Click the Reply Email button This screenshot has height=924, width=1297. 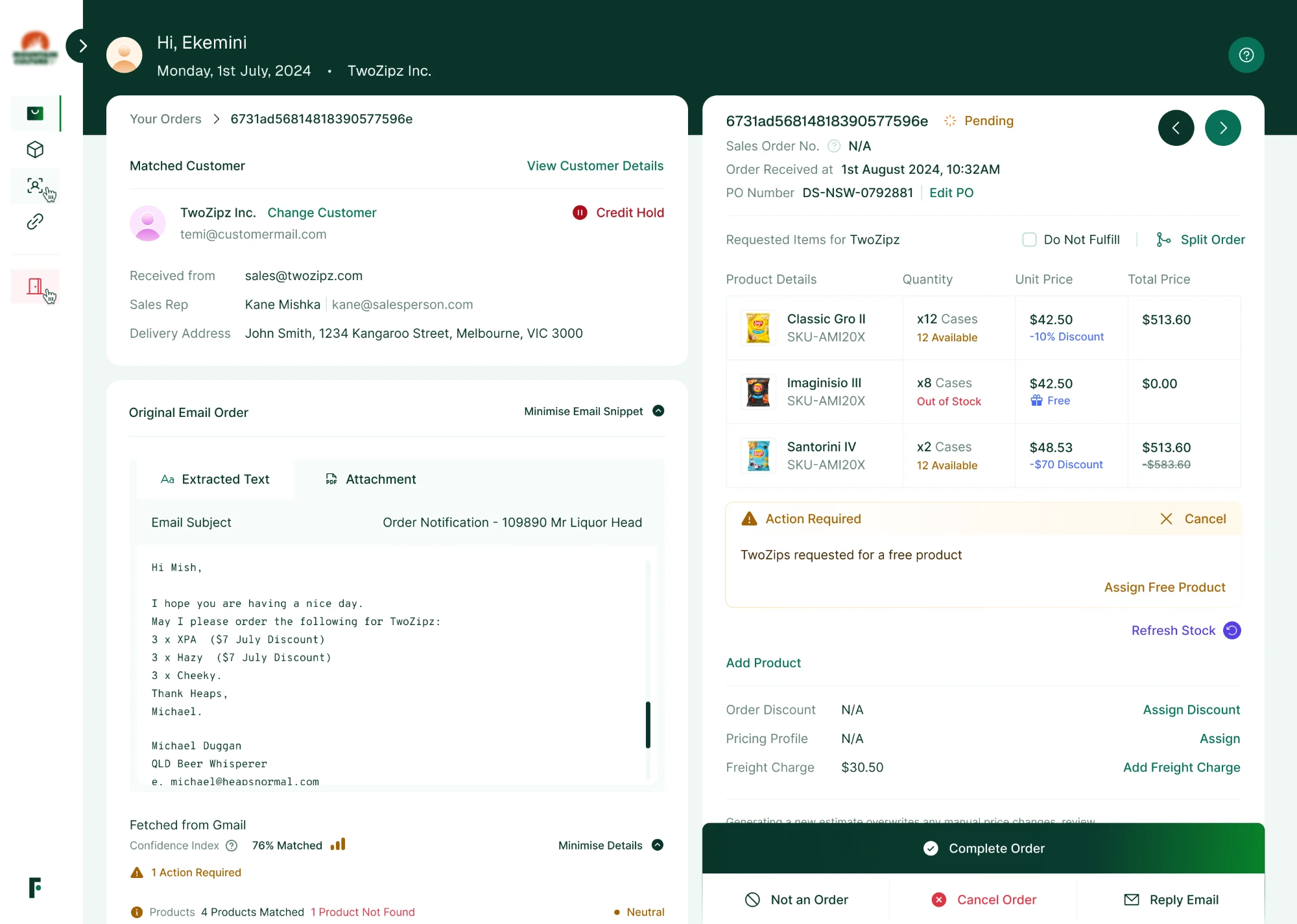coord(1171,900)
